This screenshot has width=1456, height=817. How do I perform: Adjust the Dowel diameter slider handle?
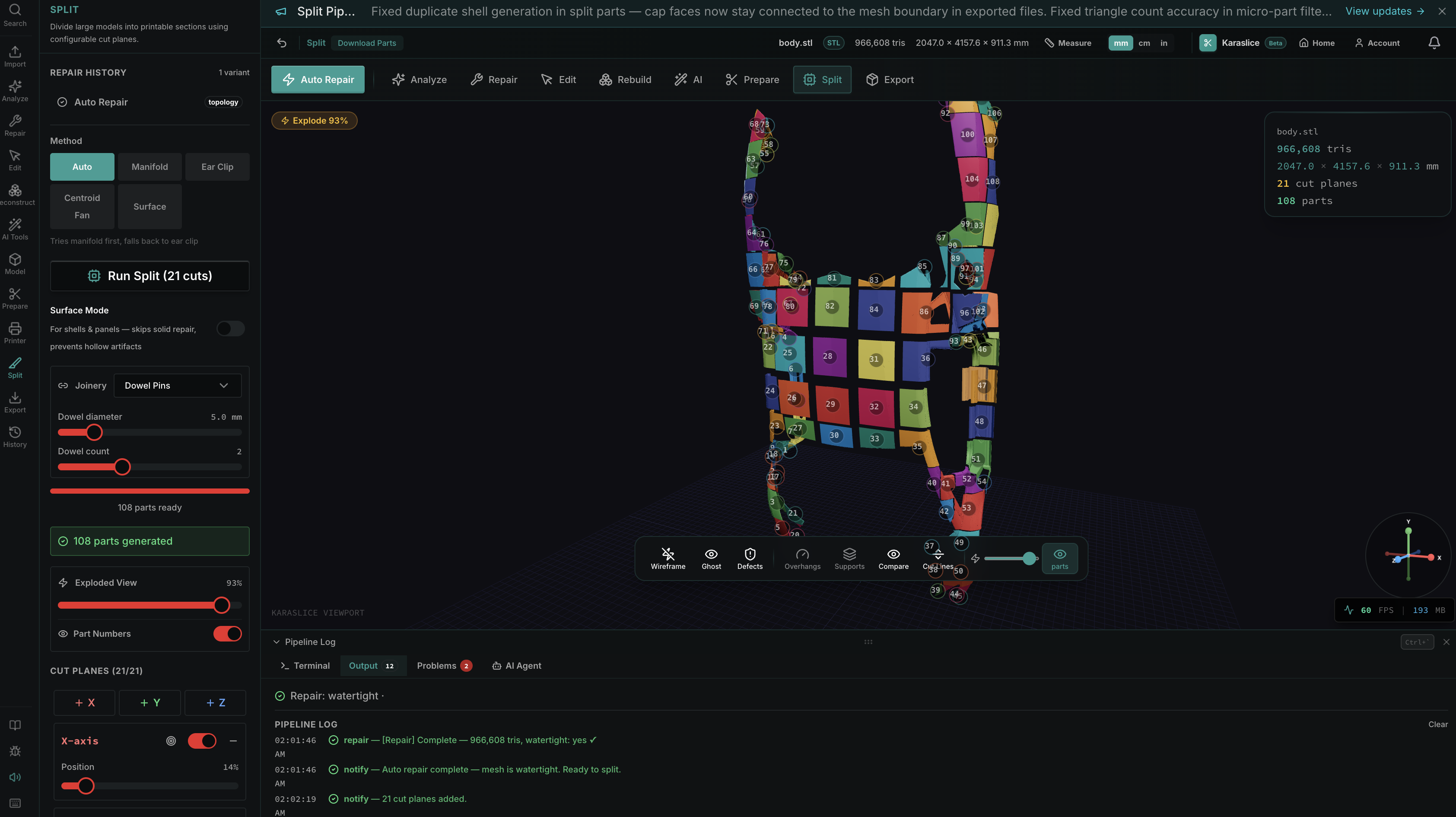94,433
